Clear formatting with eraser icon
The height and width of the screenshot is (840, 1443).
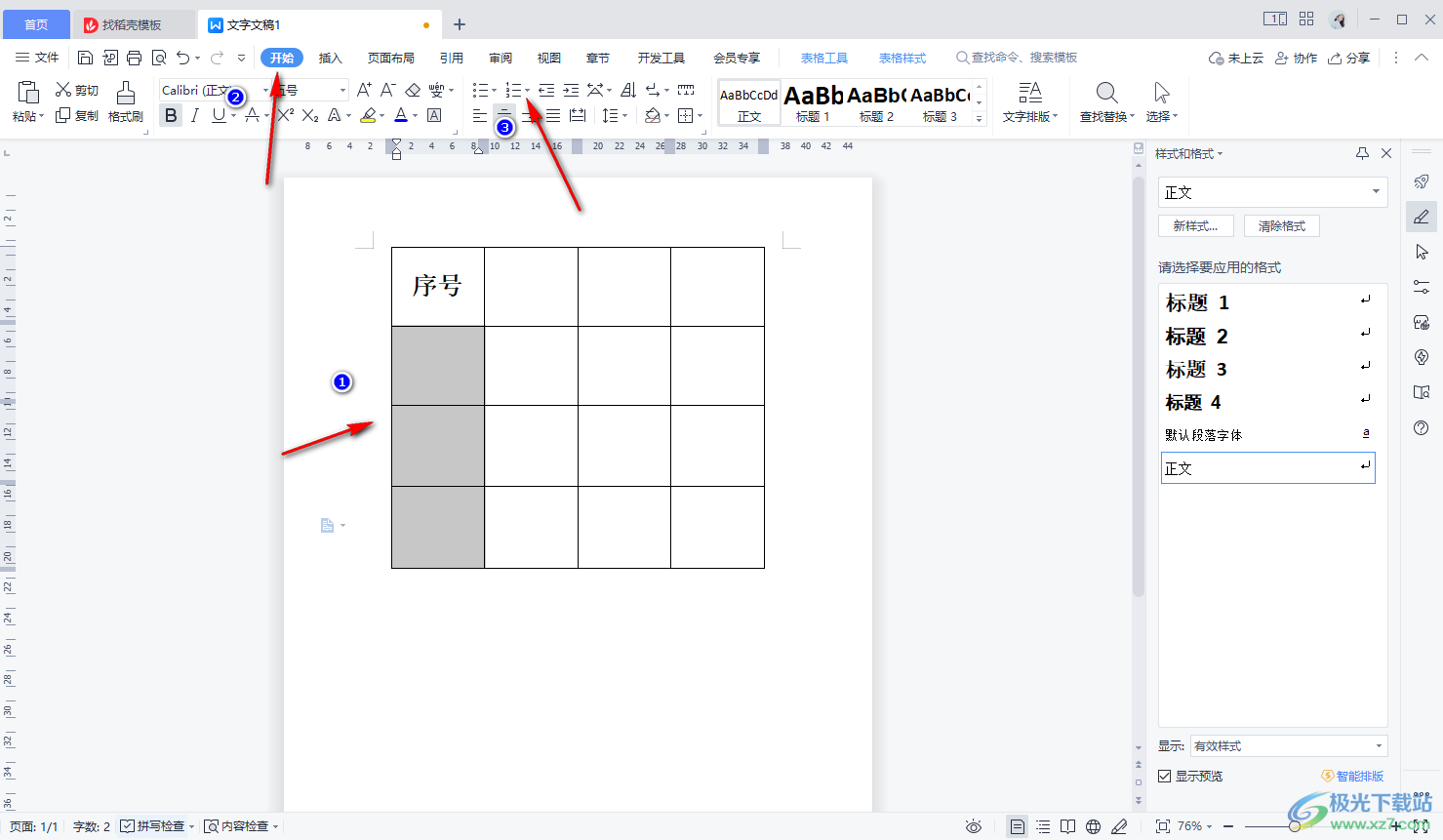pyautogui.click(x=413, y=90)
